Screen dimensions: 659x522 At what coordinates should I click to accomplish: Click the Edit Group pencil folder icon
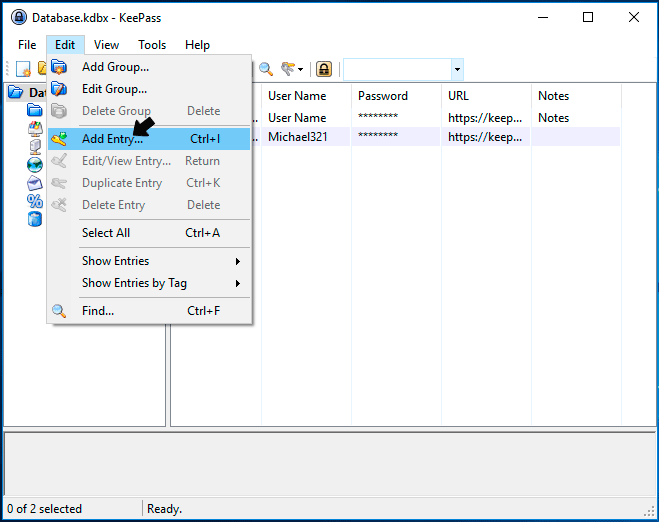click(x=59, y=89)
